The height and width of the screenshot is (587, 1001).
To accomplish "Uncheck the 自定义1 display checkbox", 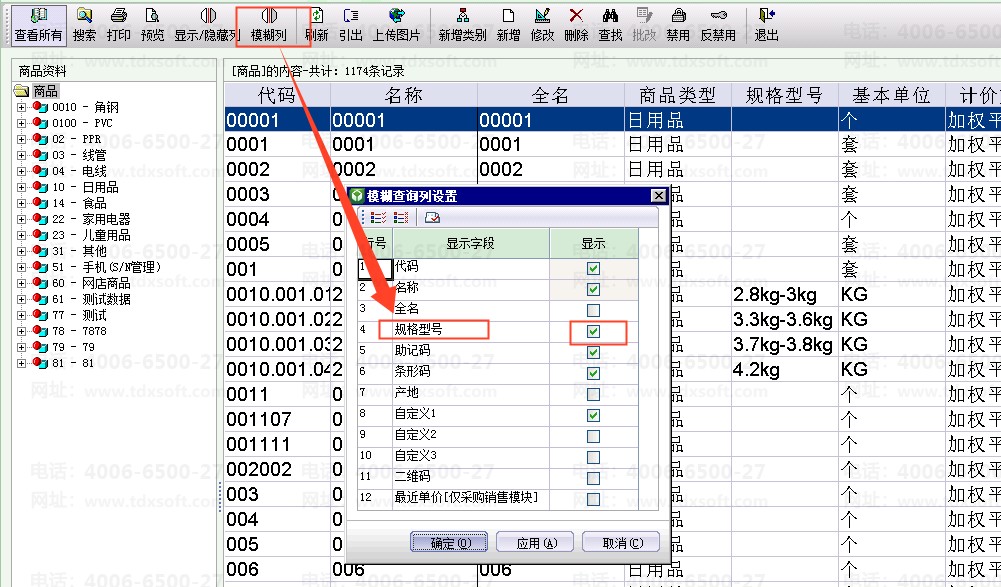I will [x=594, y=416].
